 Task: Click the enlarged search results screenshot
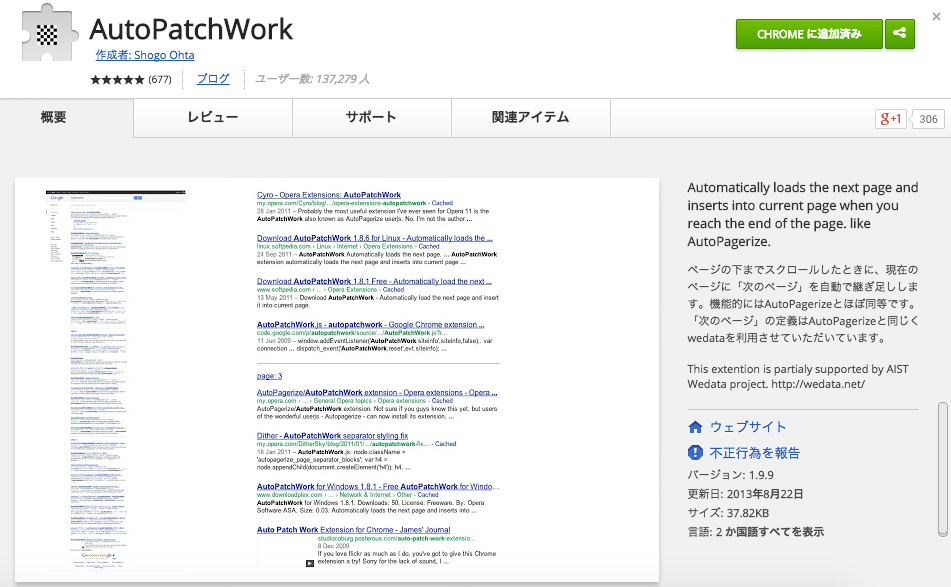point(377,379)
